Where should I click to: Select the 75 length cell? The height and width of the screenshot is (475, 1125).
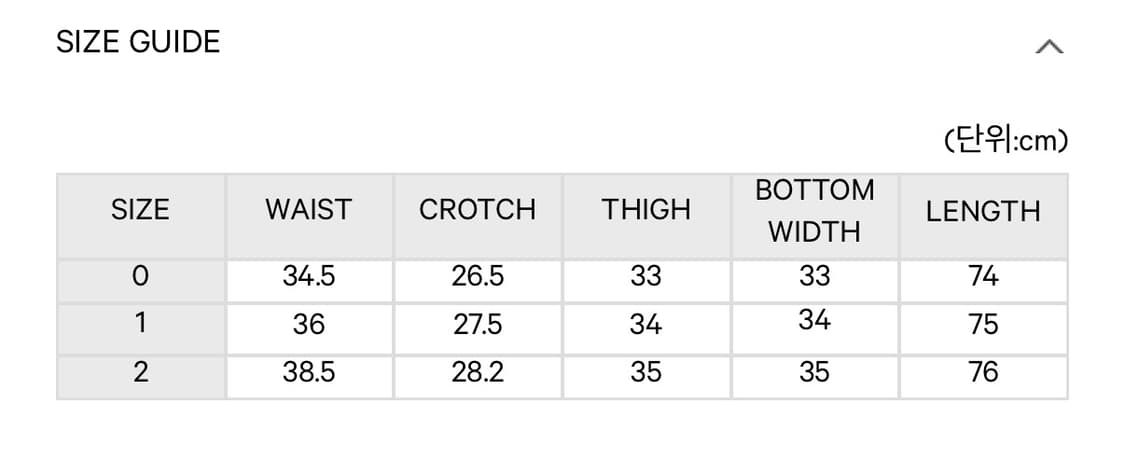(x=983, y=324)
